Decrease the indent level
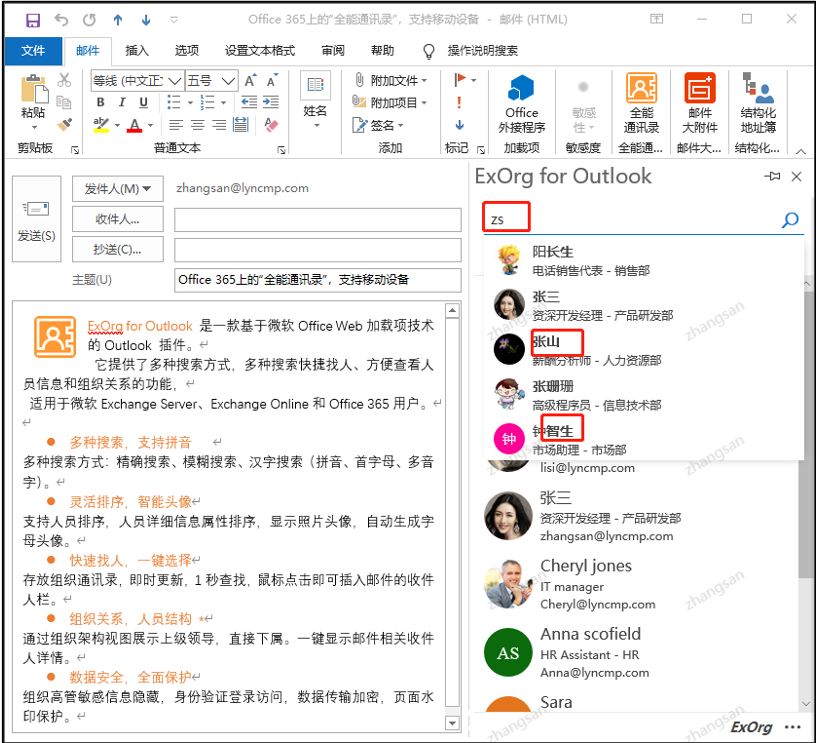This screenshot has width=816, height=743. tap(249, 102)
